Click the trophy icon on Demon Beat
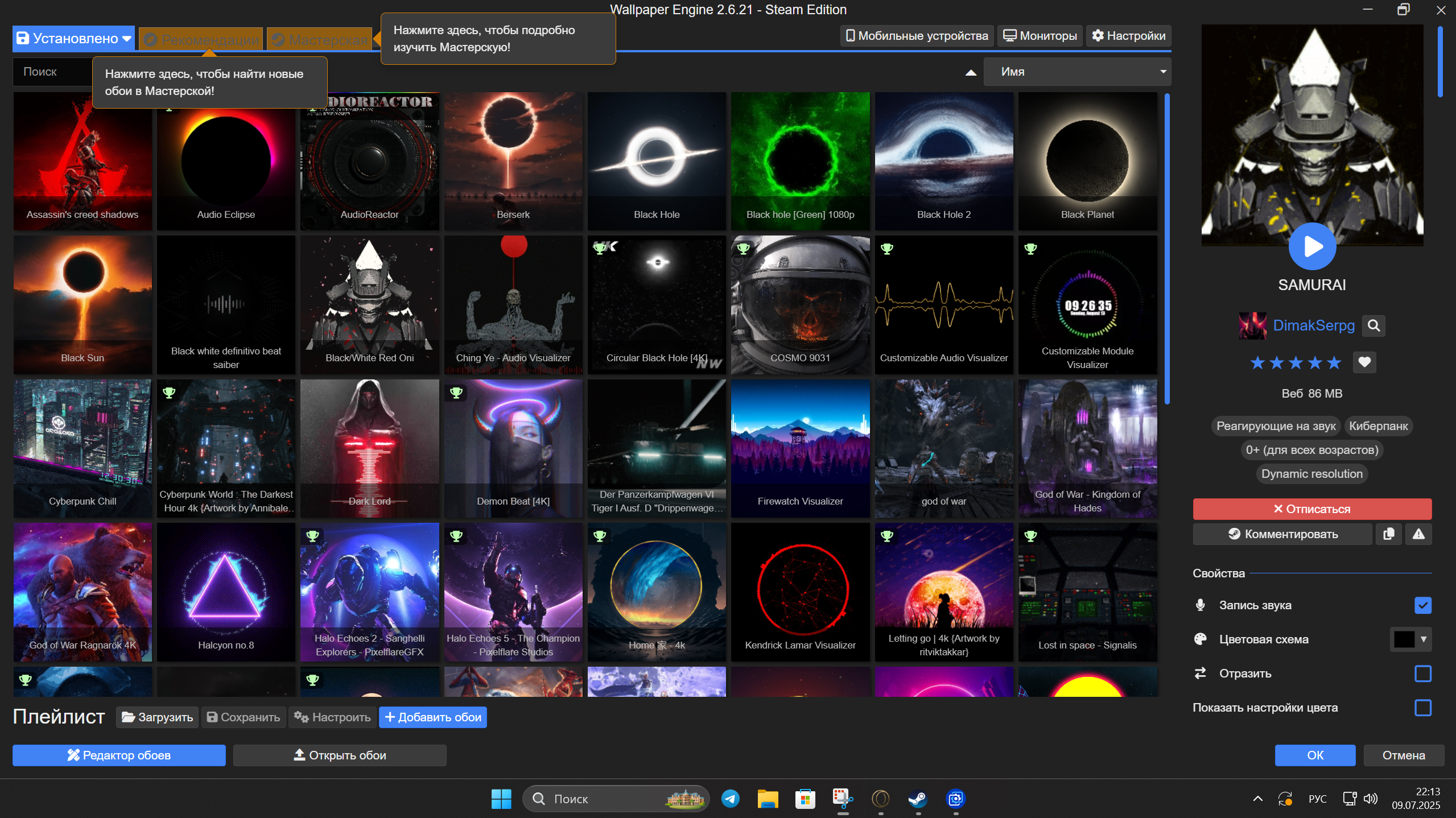This screenshot has height=818, width=1456. point(456,393)
